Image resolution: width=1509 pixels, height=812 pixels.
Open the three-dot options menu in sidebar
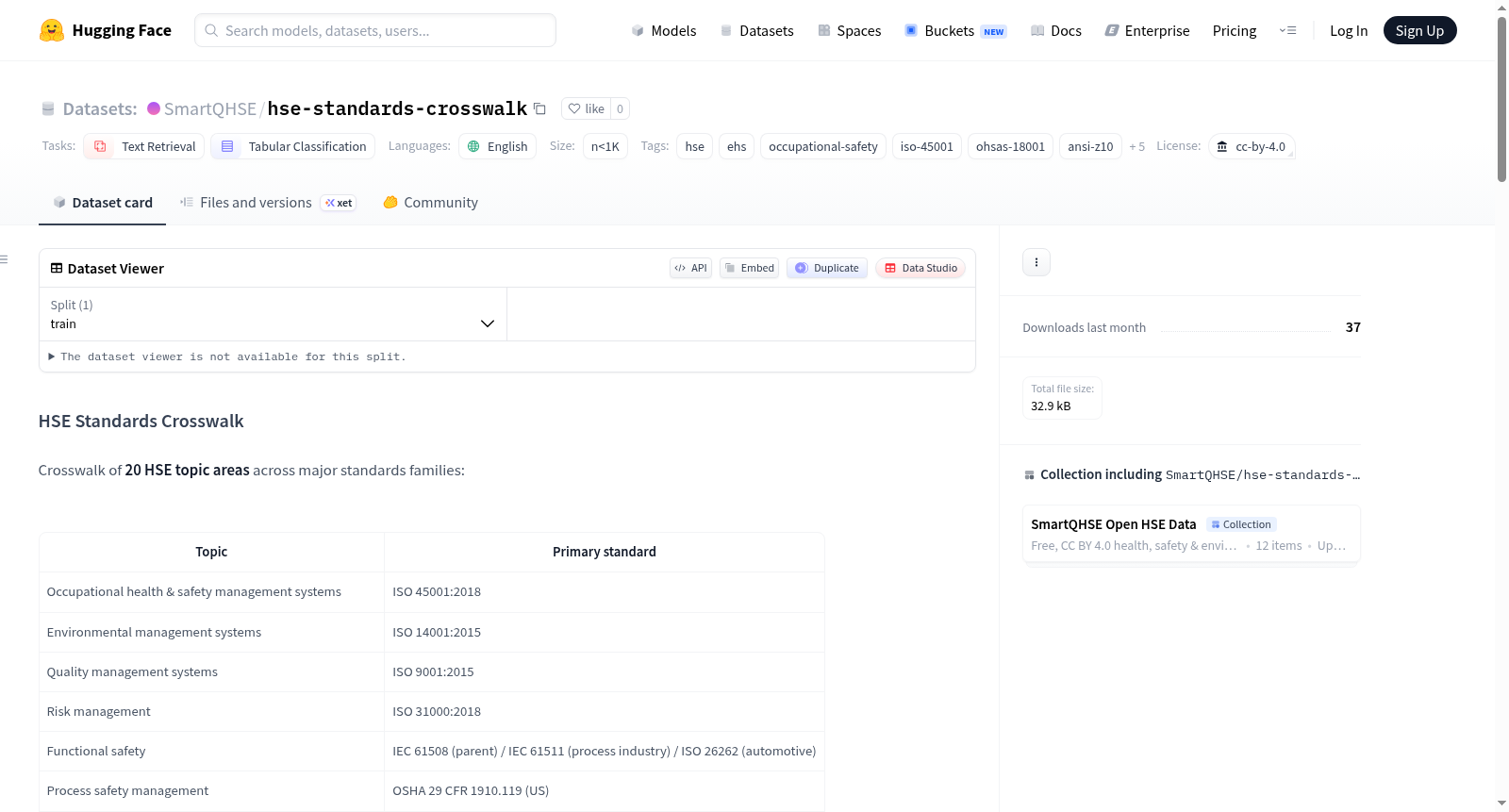pos(1036,262)
